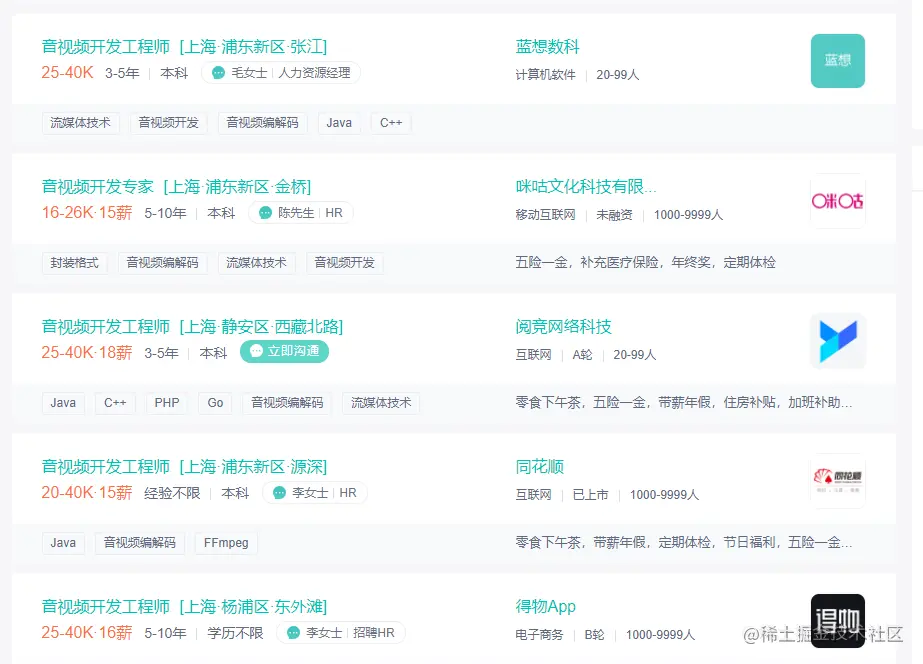This screenshot has height=664, width=923.
Task: Click 音视频开发 tag in 蓝想数科 row
Action: [x=169, y=123]
